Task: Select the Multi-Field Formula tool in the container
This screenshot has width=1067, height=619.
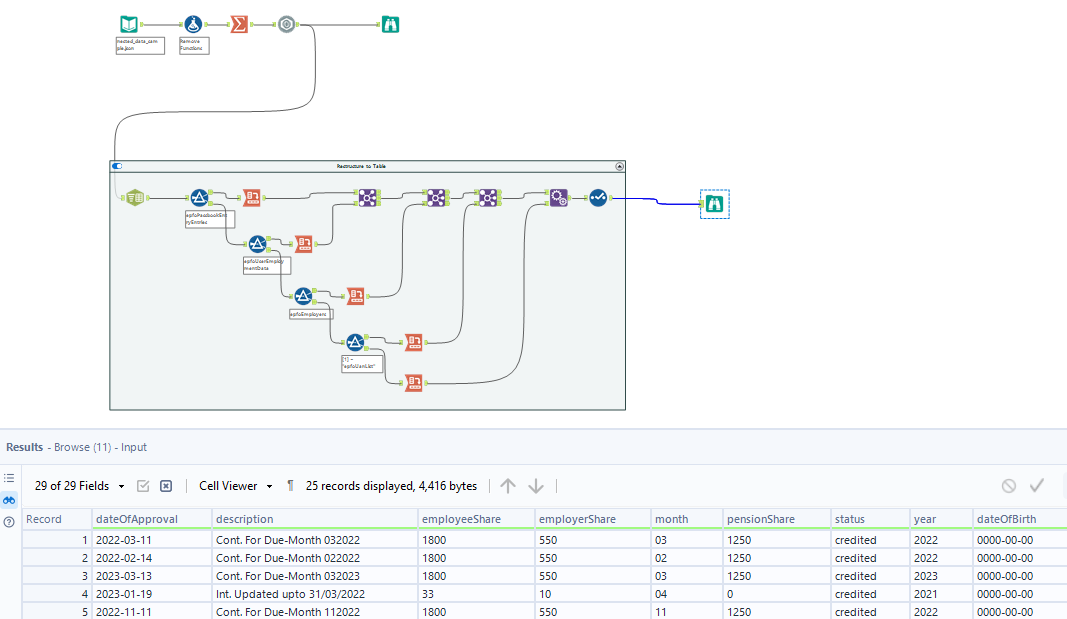Action: click(x=558, y=198)
